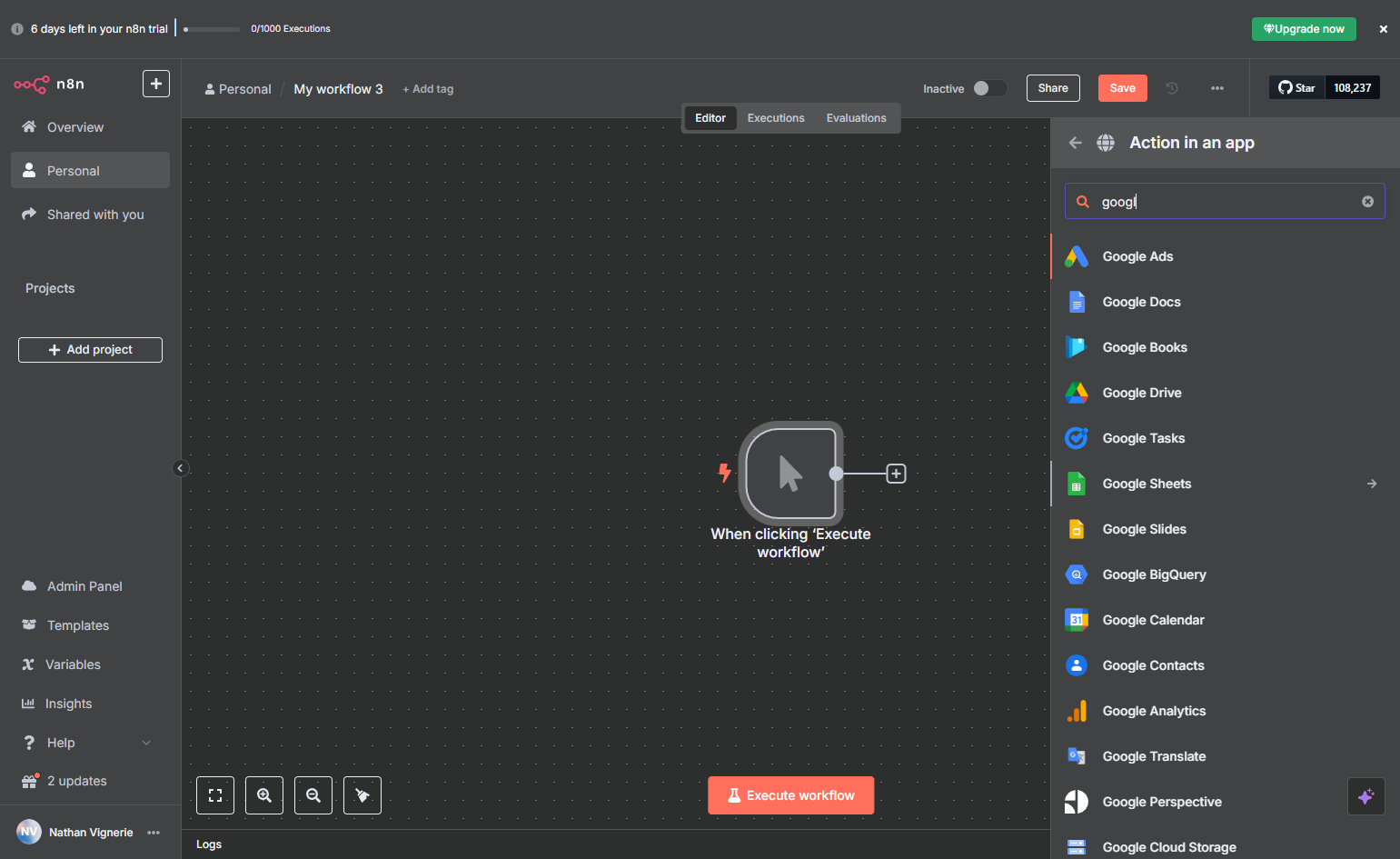Click the n8n logo icon
Viewport: 1400px width, 859px height.
coord(32,85)
